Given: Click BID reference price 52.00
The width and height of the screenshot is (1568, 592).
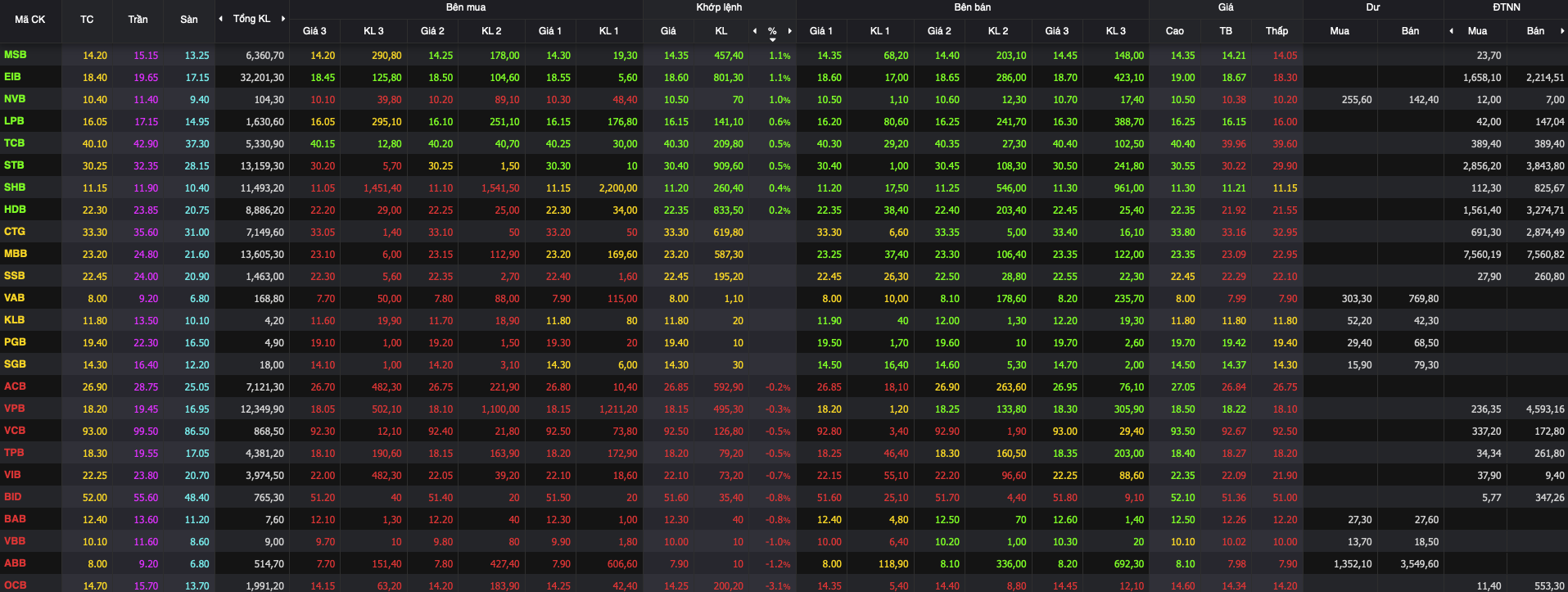Looking at the screenshot, I should pyautogui.click(x=94, y=498).
